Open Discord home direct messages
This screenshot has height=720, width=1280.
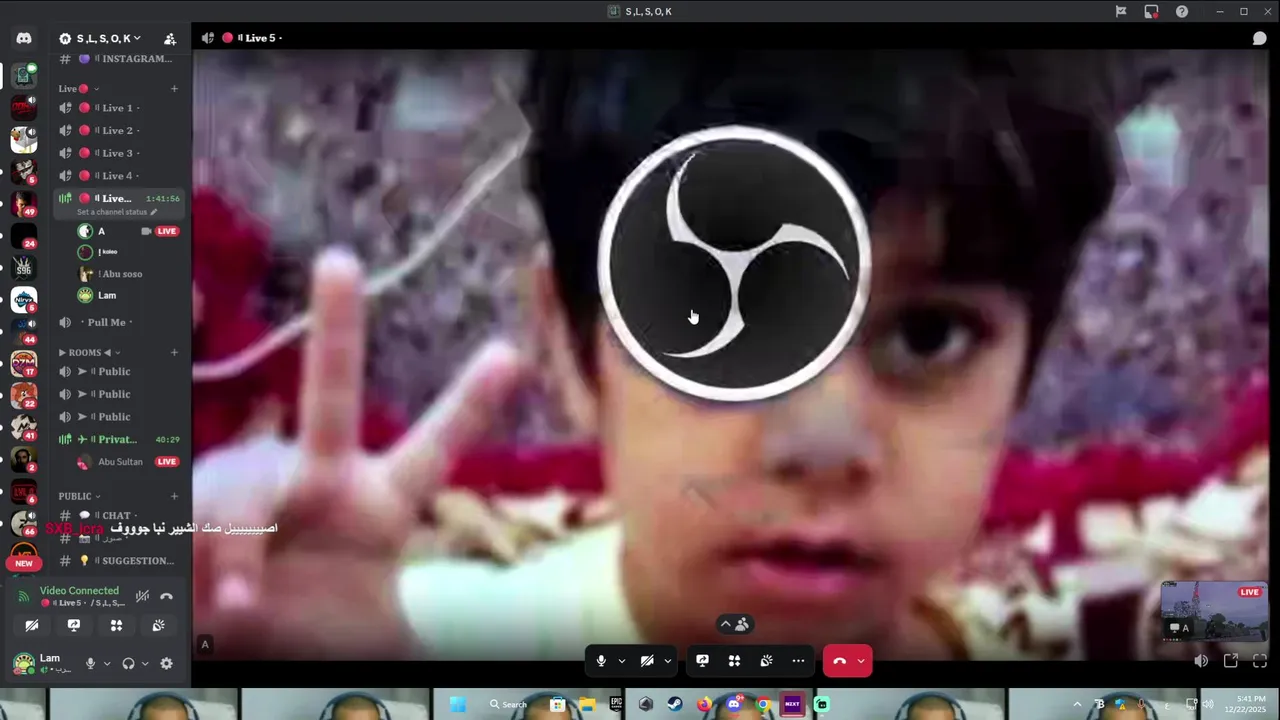pos(24,38)
